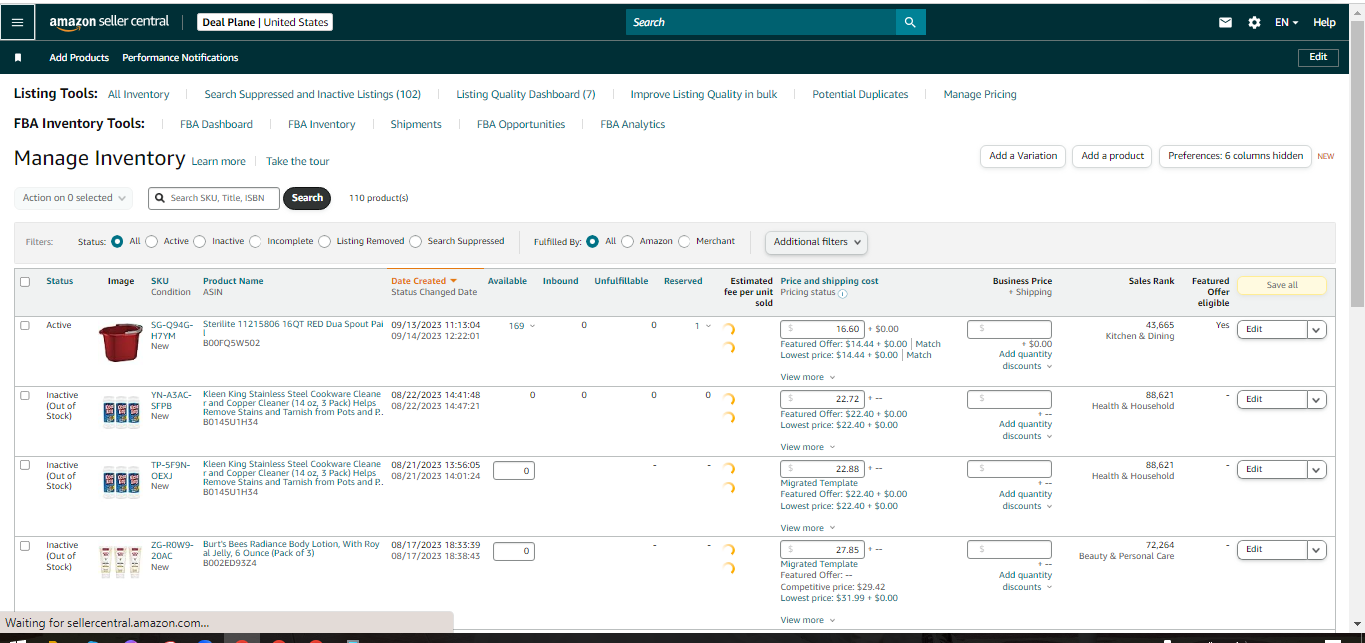
Task: Select the Listing Removed status filter
Action: (324, 241)
